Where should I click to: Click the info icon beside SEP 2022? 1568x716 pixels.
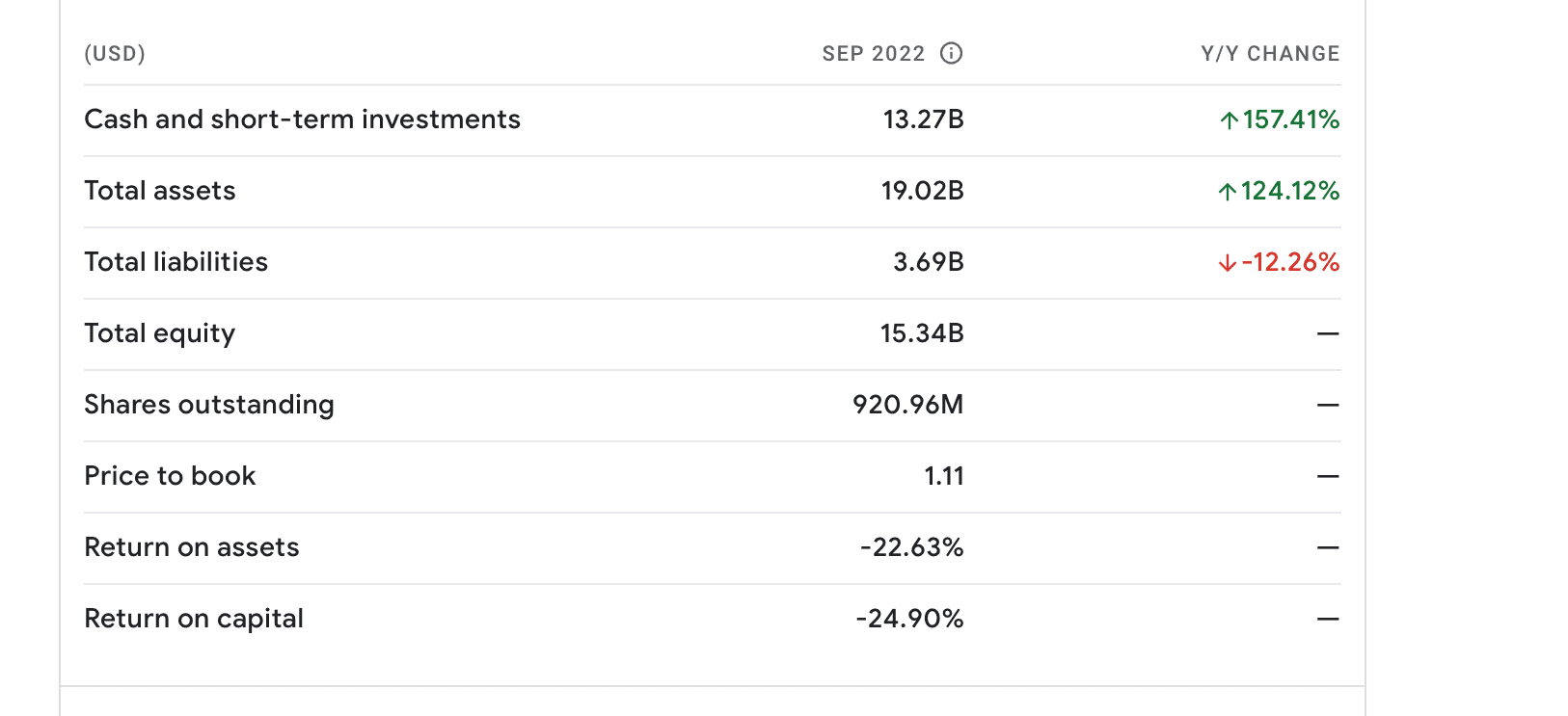pyautogui.click(x=951, y=54)
